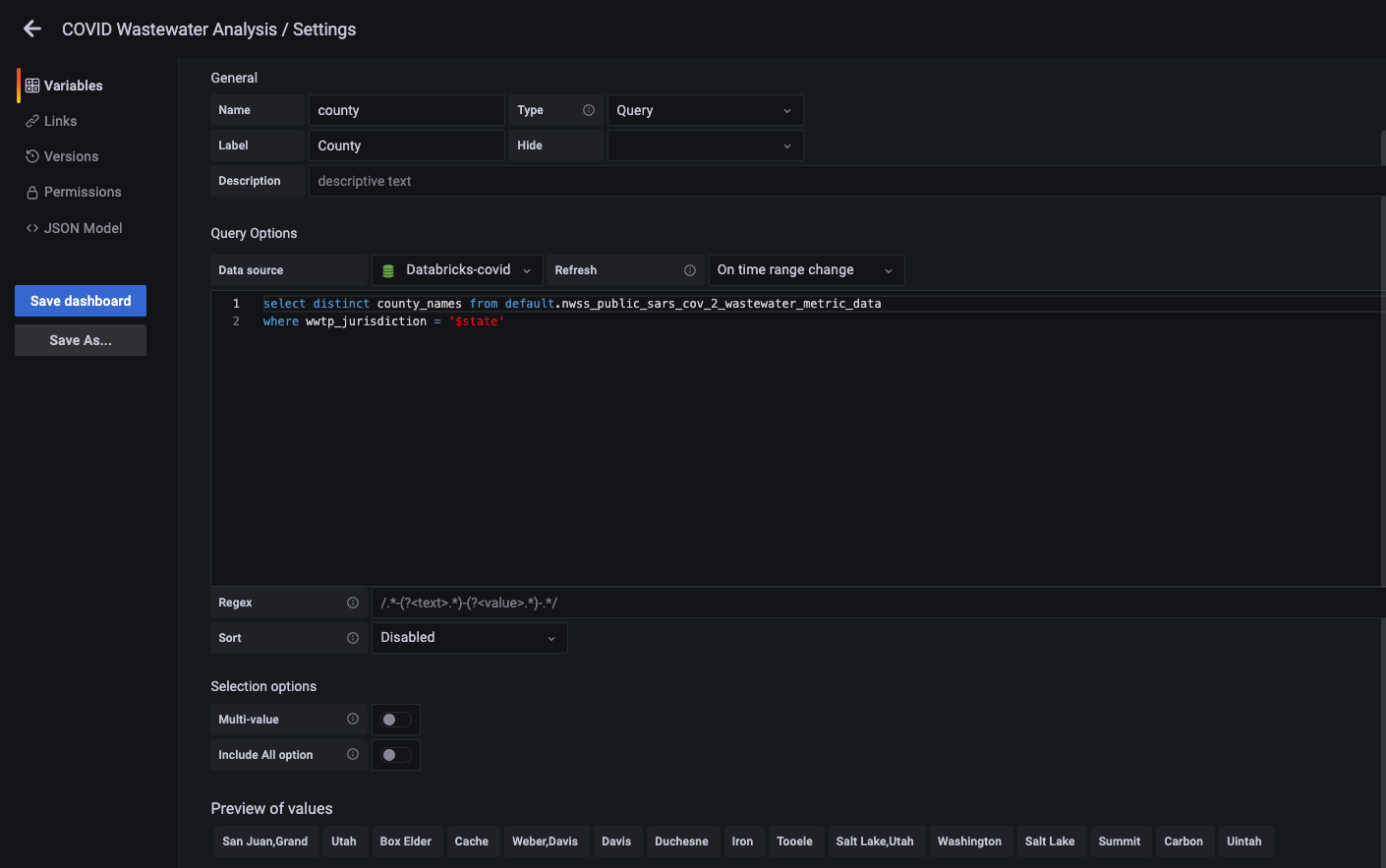Enable the Include All option toggle

click(395, 754)
